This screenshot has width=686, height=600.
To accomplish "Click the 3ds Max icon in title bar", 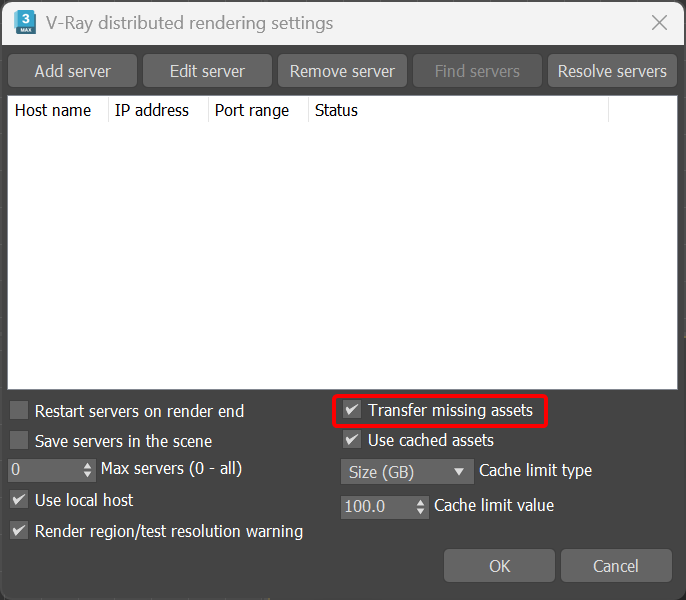I will [25, 23].
